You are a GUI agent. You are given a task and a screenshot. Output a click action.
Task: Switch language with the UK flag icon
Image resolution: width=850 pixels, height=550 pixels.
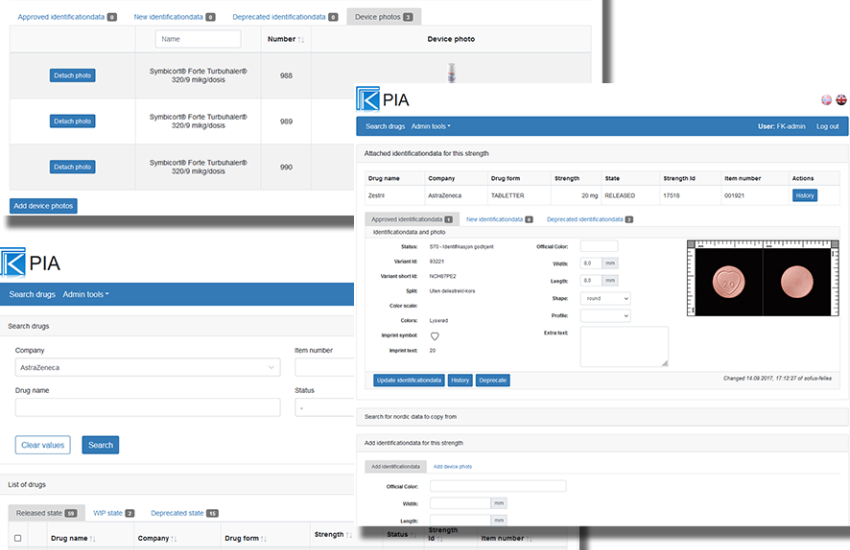click(x=841, y=100)
